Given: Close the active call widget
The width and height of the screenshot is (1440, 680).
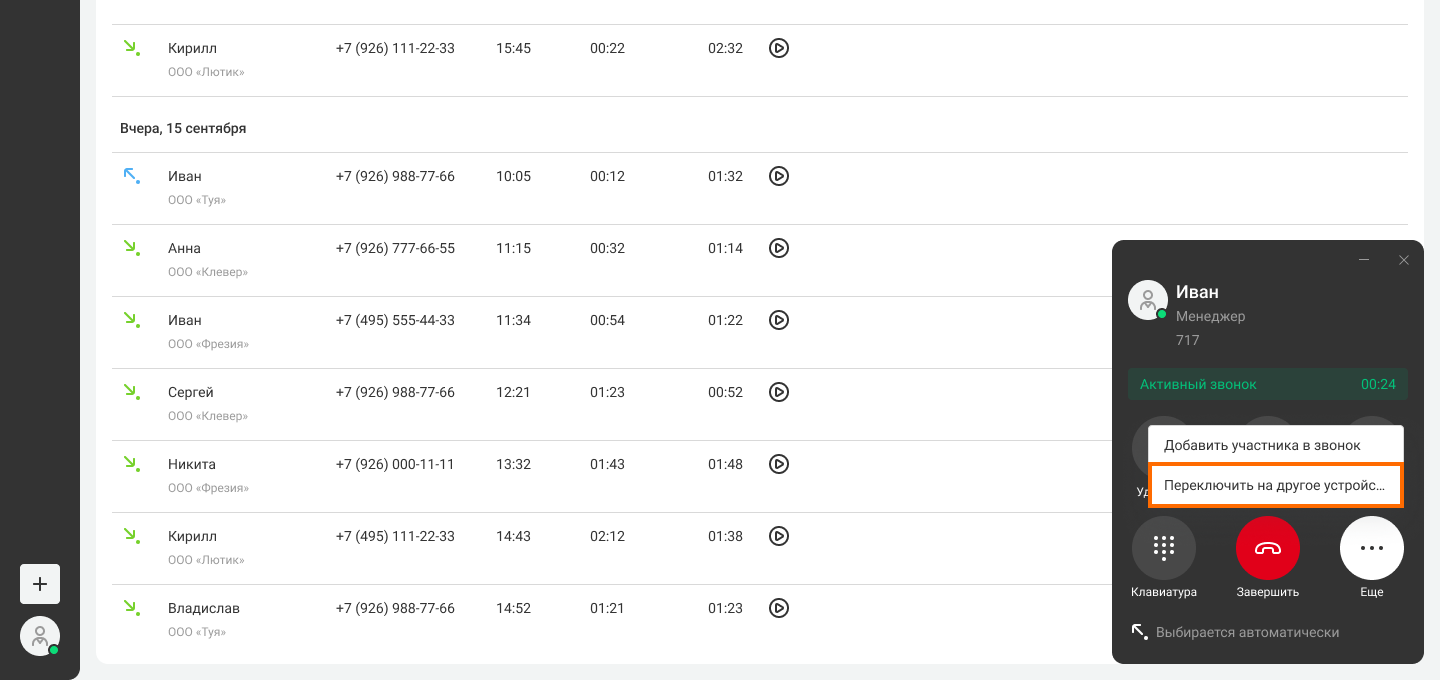Looking at the screenshot, I should coord(1404,260).
